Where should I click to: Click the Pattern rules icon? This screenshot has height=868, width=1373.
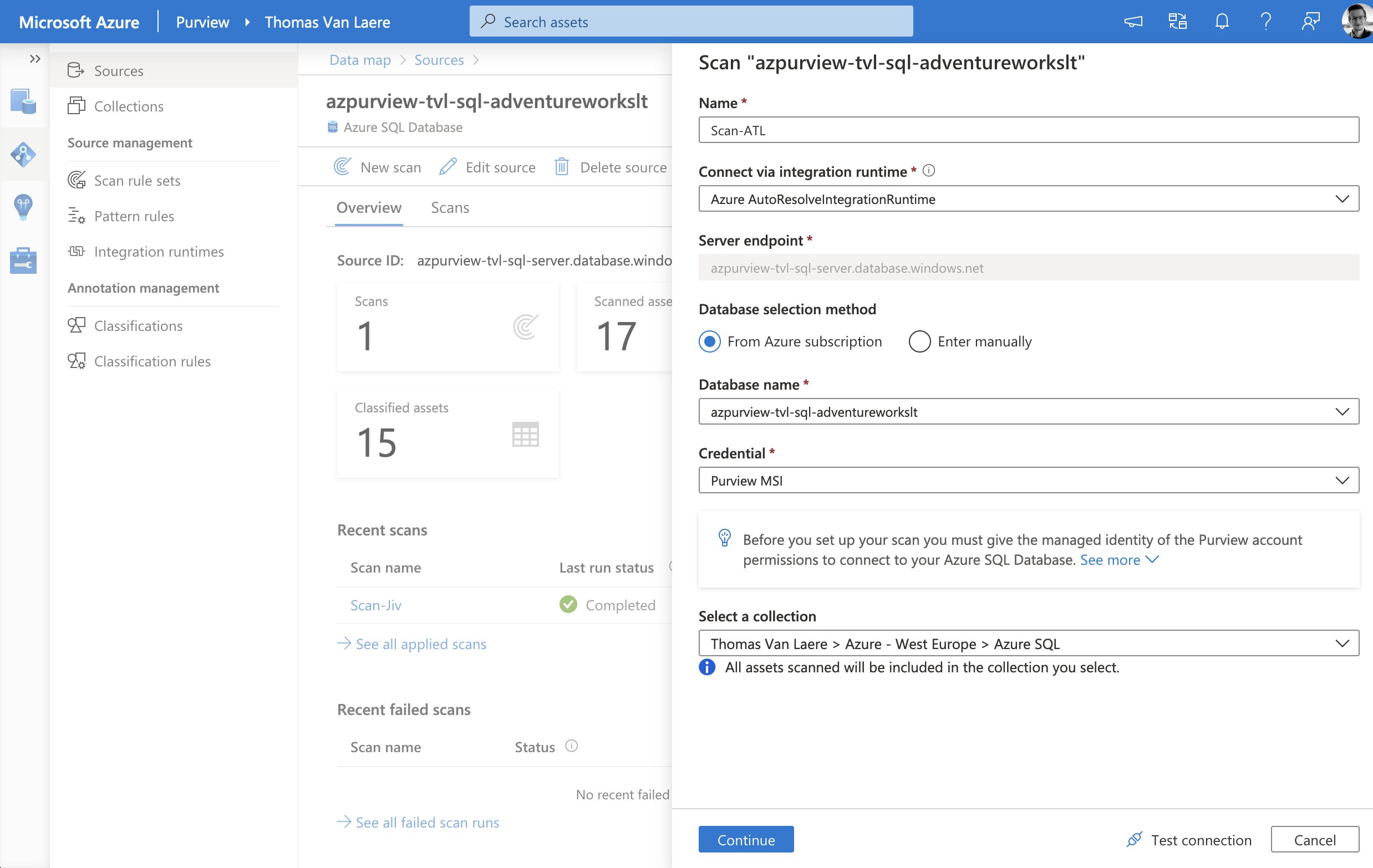pyautogui.click(x=76, y=216)
